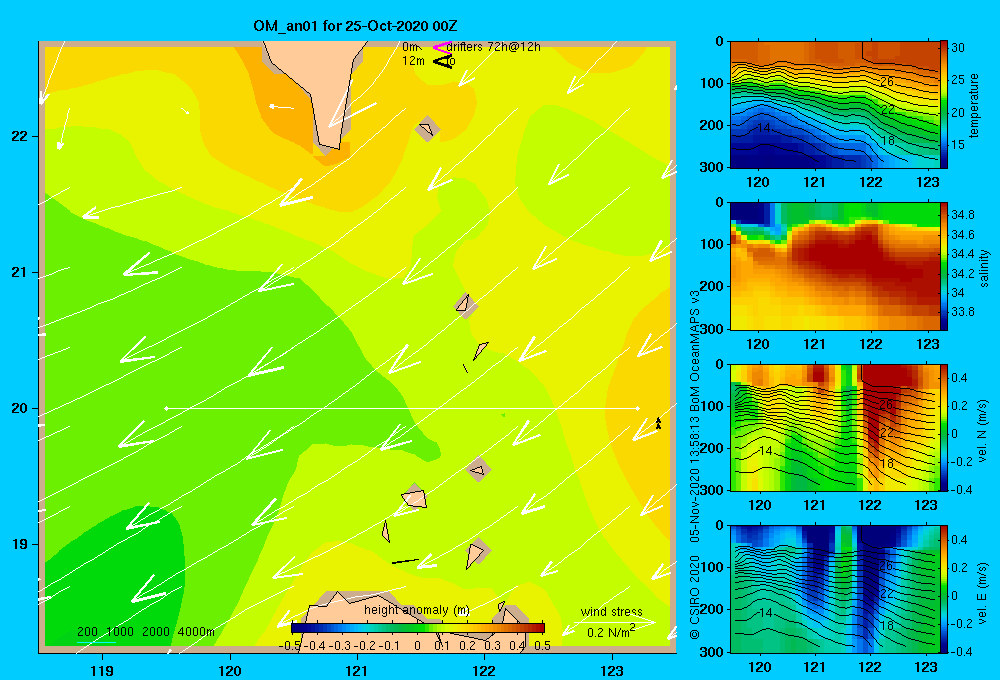Click the vertical 'salinity' axis title

pyautogui.click(x=984, y=269)
